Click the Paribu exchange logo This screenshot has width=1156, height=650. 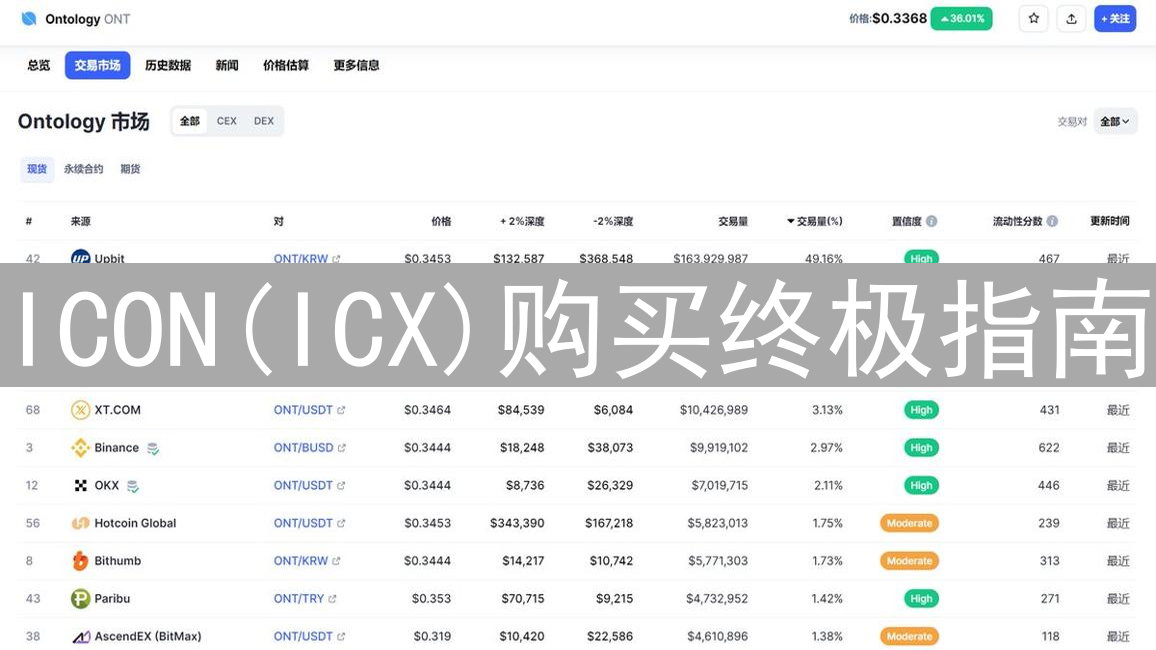pos(80,598)
